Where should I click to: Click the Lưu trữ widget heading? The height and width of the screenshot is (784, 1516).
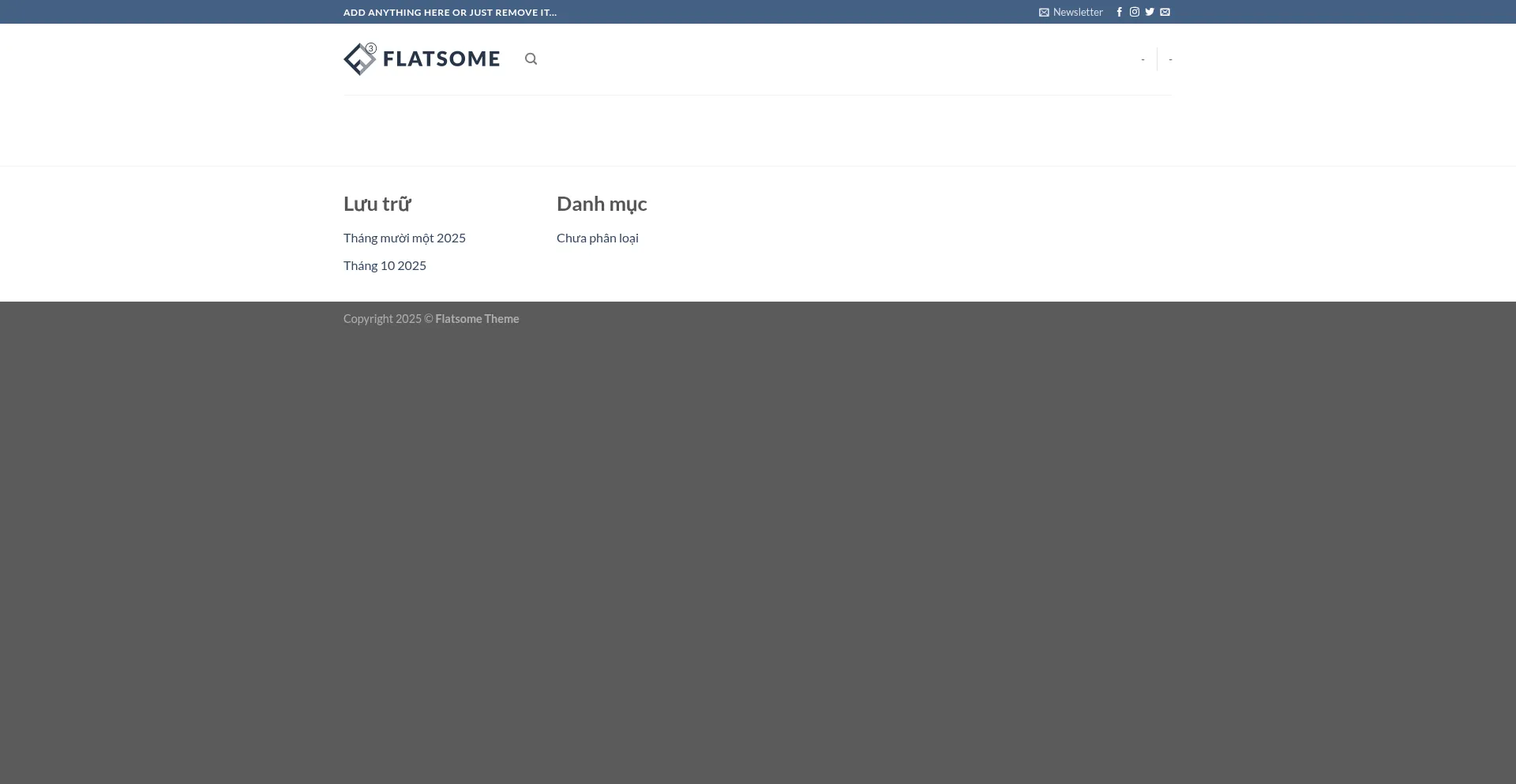377,204
